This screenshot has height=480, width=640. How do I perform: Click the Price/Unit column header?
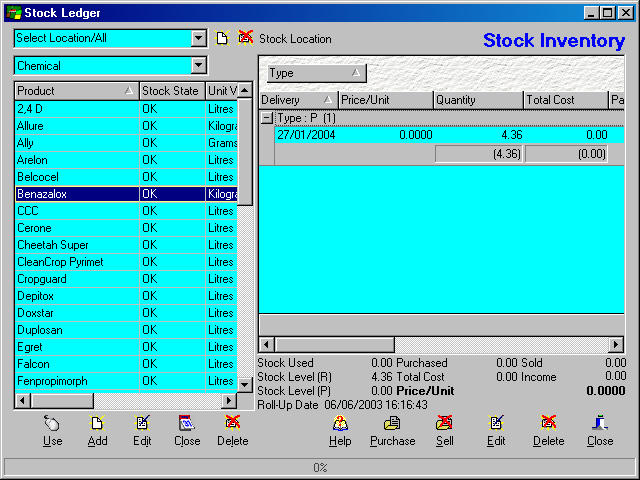(386, 100)
